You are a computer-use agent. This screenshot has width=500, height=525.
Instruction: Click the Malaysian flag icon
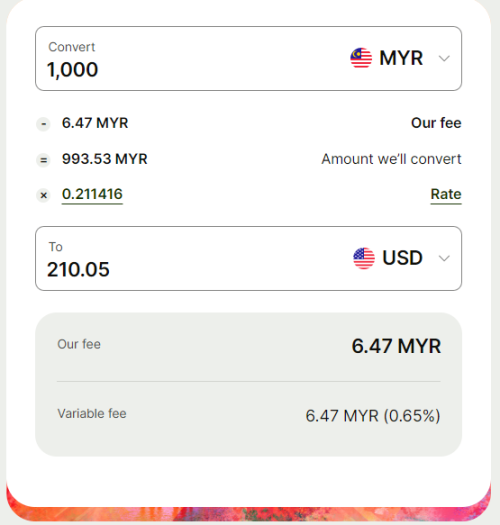tap(361, 58)
